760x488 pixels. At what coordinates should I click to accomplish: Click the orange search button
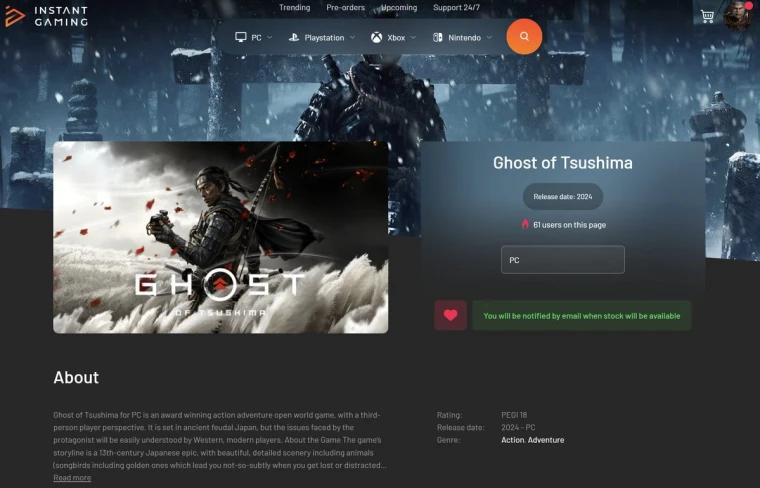point(524,36)
